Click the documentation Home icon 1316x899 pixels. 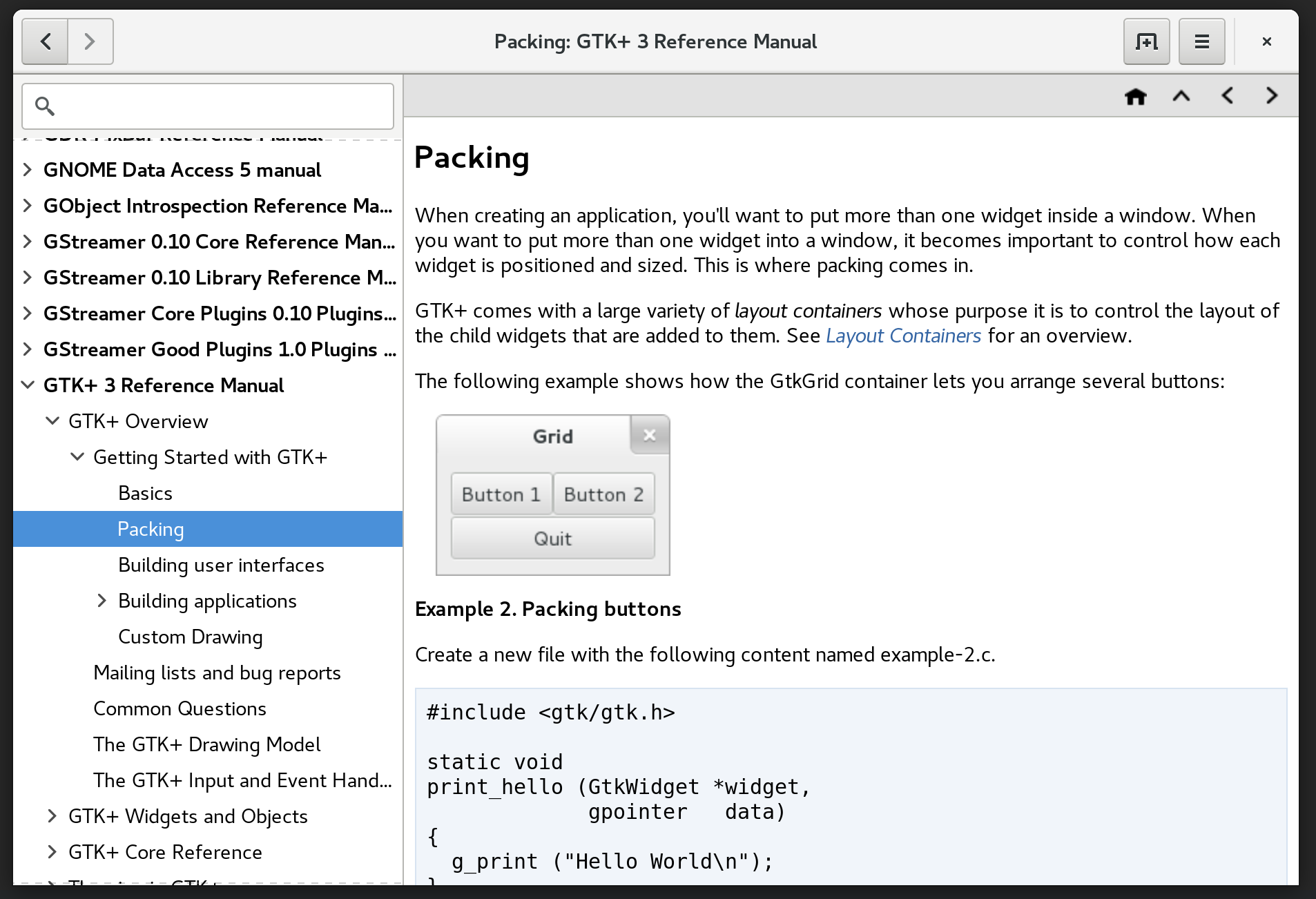pyautogui.click(x=1136, y=96)
